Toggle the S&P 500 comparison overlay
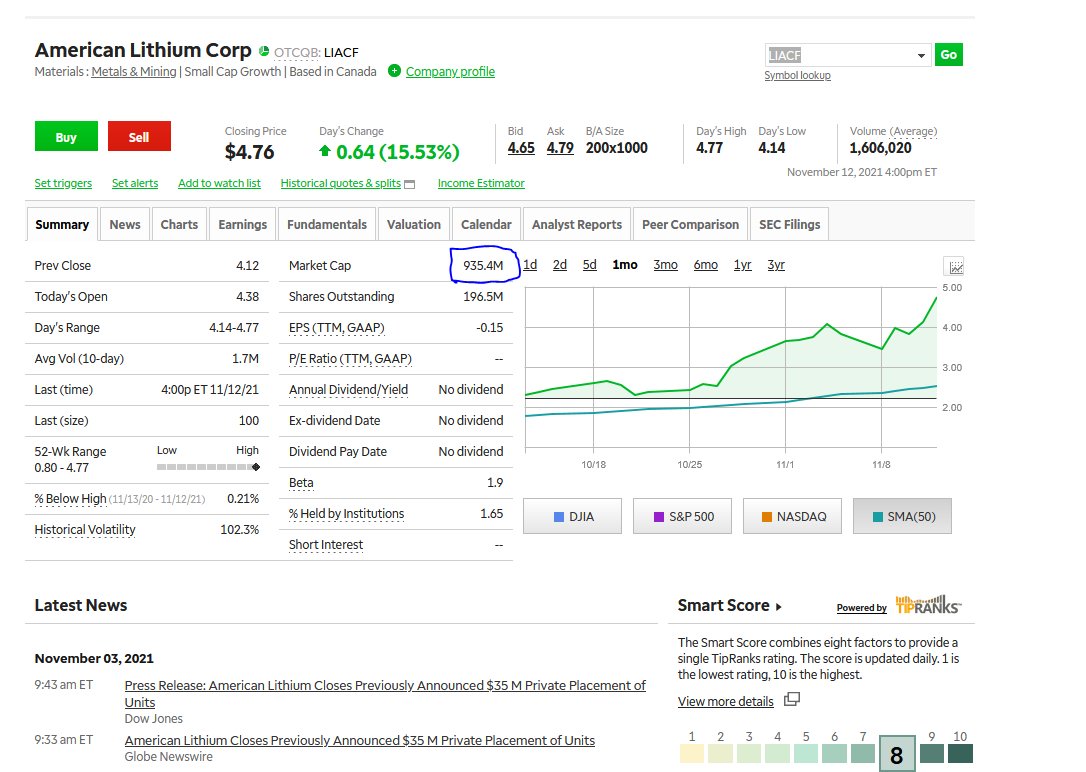1086x772 pixels. tap(682, 517)
